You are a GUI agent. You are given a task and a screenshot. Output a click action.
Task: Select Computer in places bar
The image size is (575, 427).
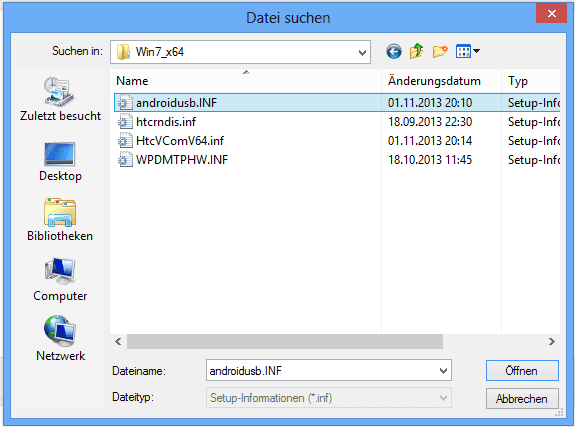pyautogui.click(x=60, y=280)
